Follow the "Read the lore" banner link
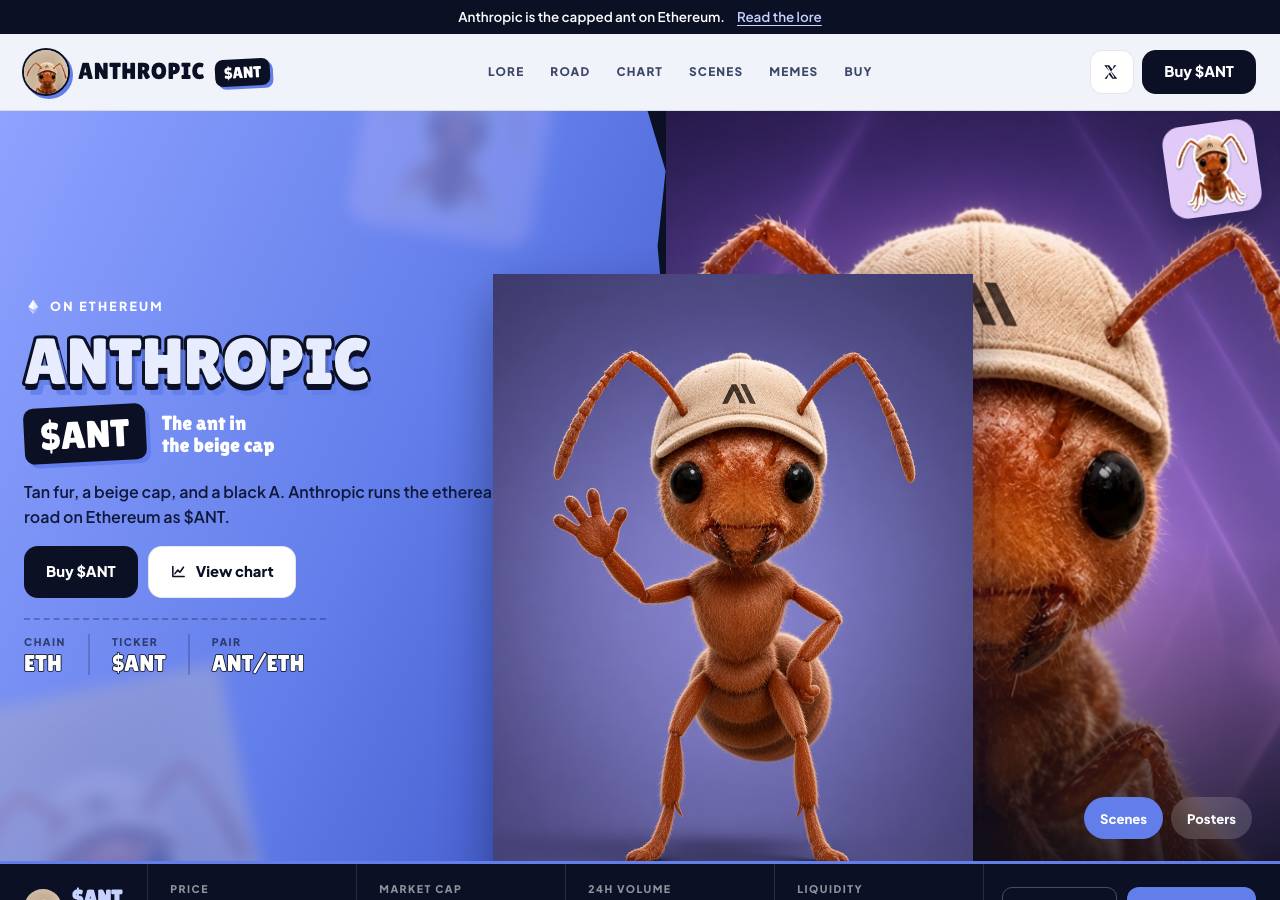The width and height of the screenshot is (1280, 900). pos(779,17)
